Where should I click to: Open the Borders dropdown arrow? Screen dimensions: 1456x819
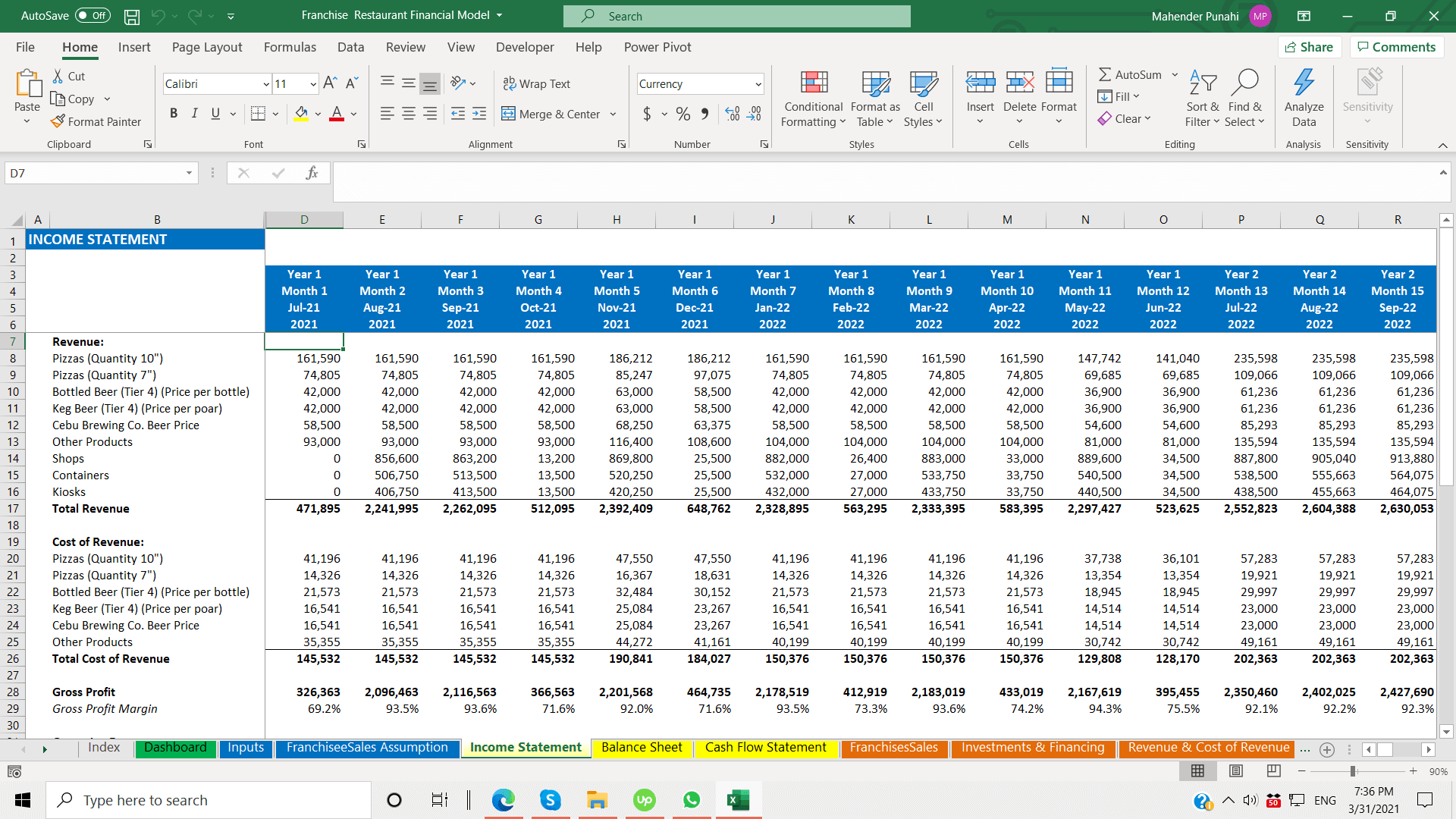tap(275, 114)
